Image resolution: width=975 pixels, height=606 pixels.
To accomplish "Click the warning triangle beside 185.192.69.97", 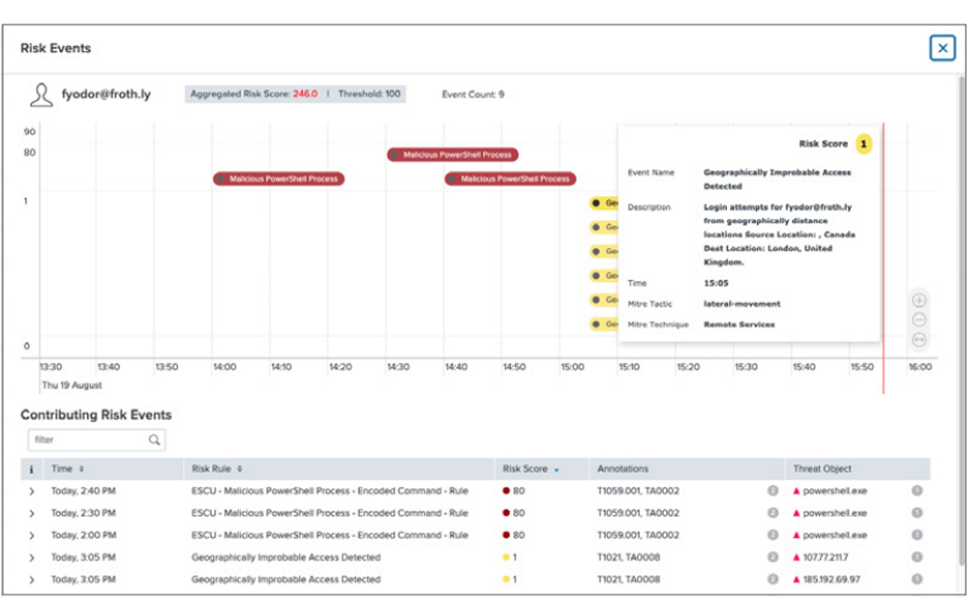I will [x=796, y=580].
